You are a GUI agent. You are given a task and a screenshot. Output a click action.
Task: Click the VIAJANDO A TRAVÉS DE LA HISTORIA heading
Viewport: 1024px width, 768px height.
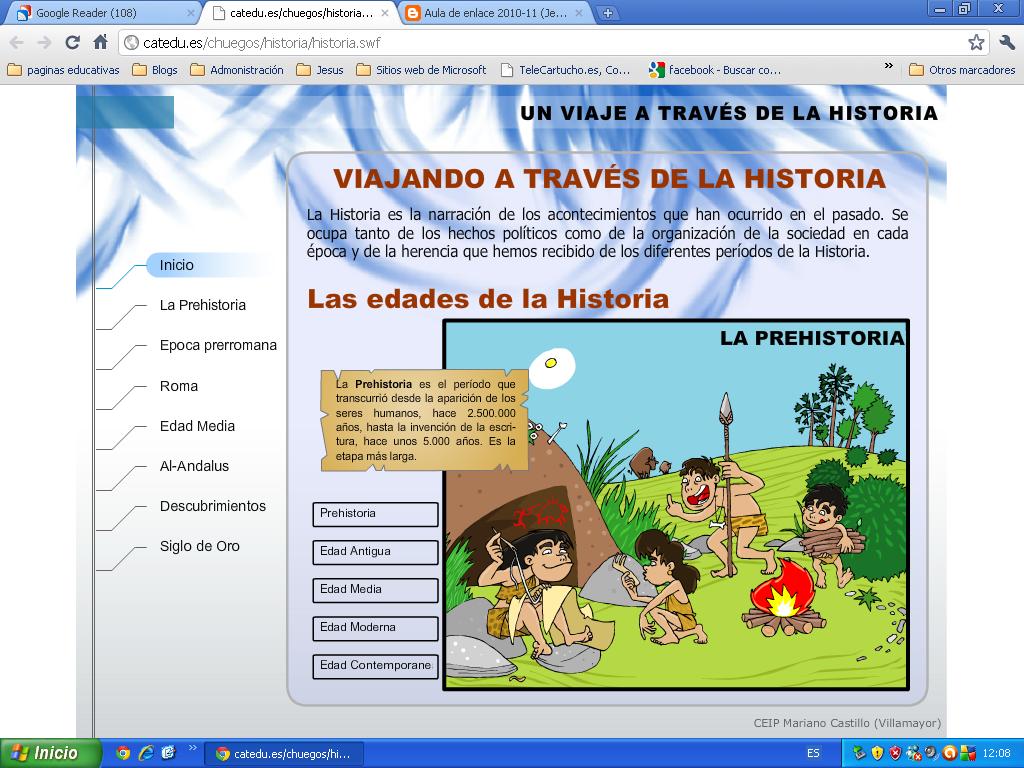coord(609,178)
